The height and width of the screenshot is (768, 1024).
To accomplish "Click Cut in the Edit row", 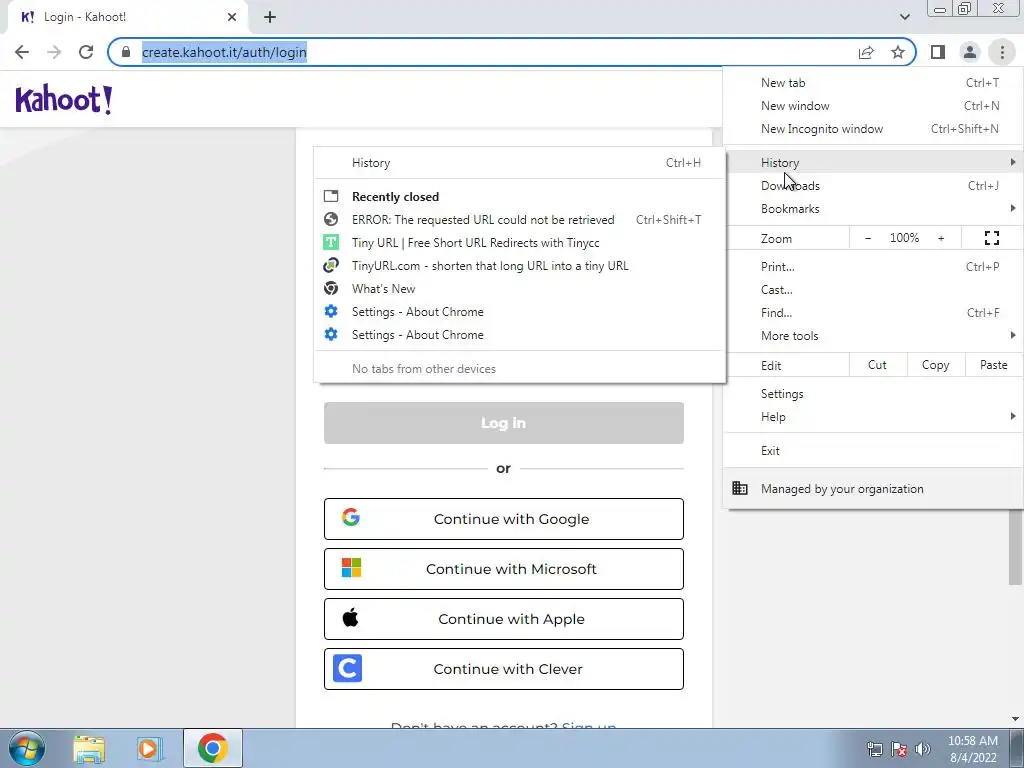I will point(878,365).
